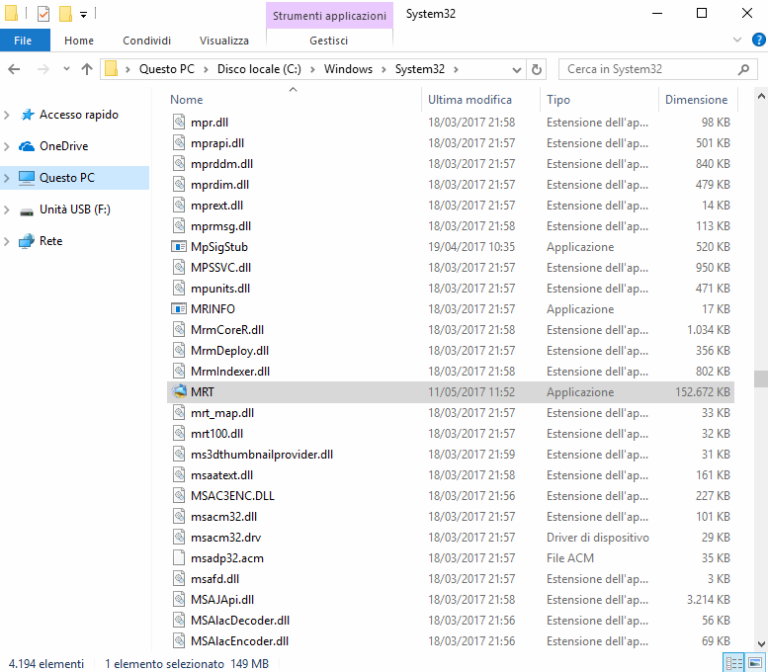Screen dimensions: 768x672
Task: Select the mprddm.dll file name
Action: pyautogui.click(x=221, y=164)
